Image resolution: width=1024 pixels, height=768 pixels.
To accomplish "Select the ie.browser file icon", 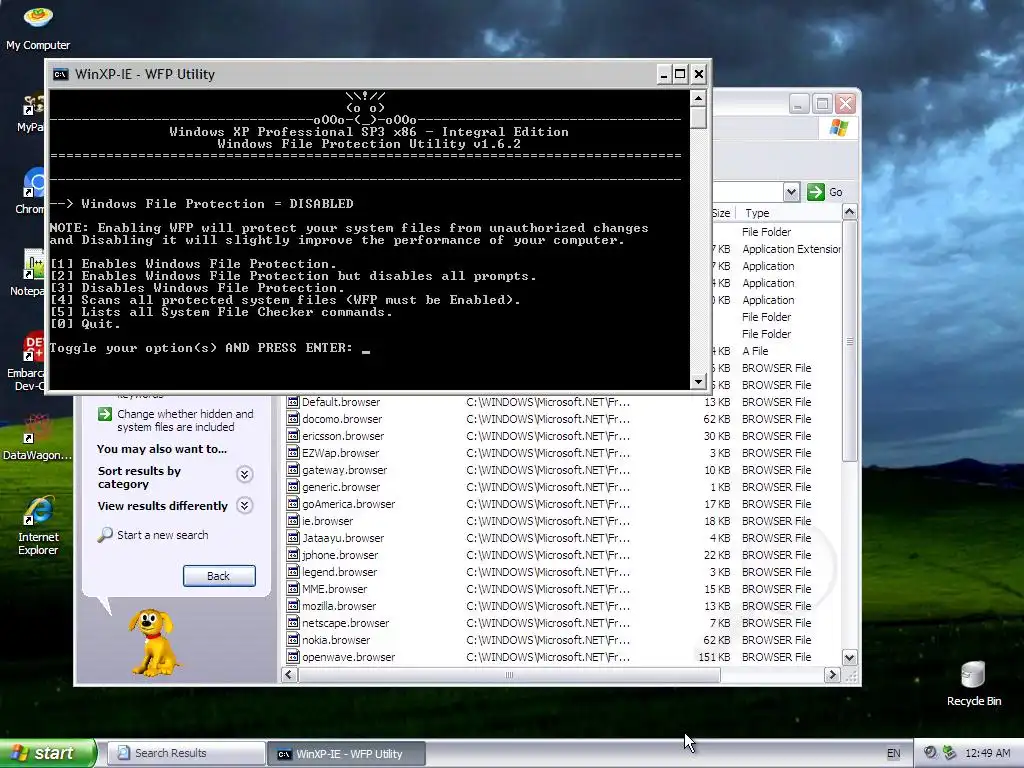I will tap(293, 521).
